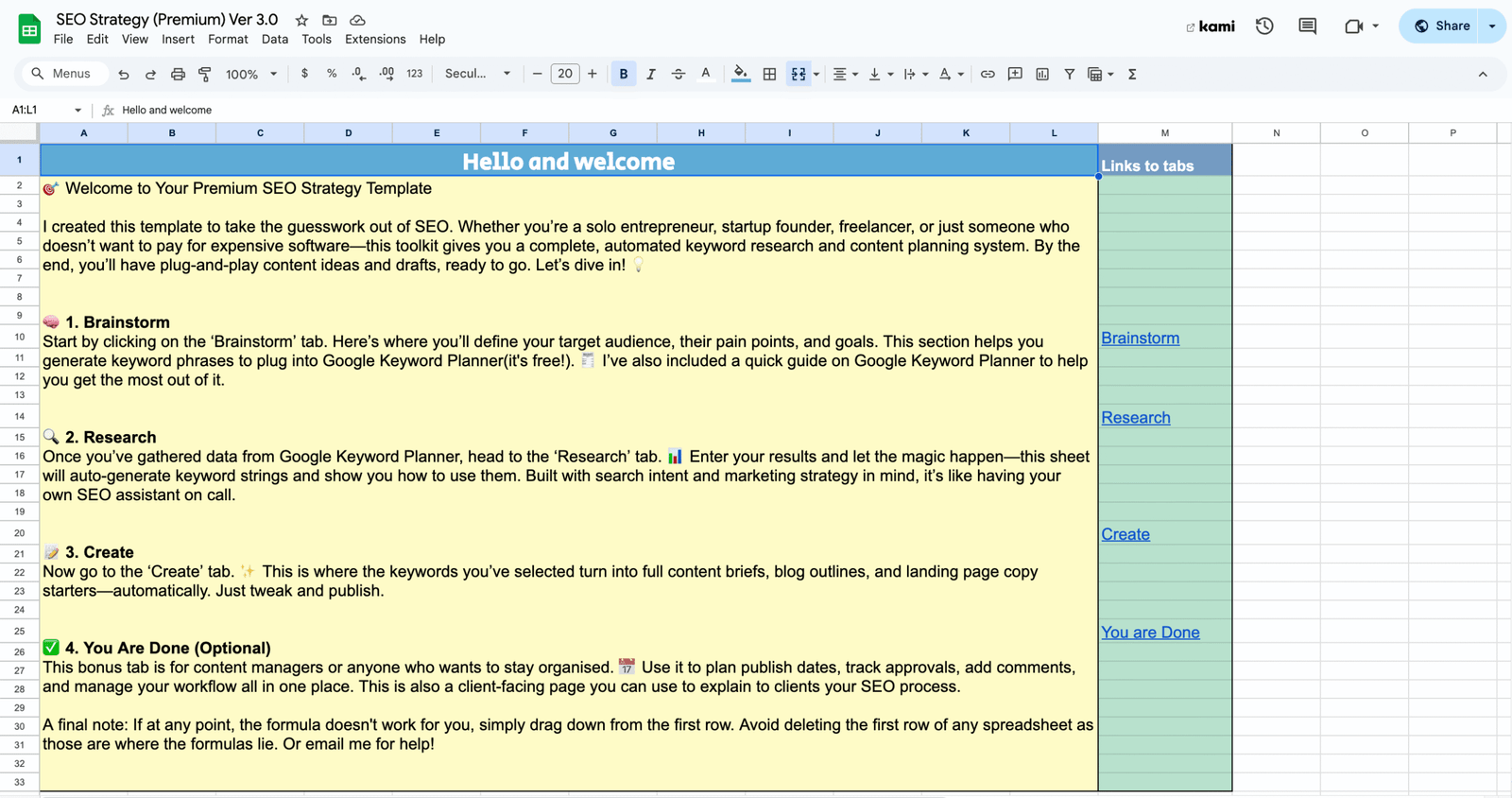The height and width of the screenshot is (798, 1512).
Task: Open the Google Sheets home icon
Action: [29, 29]
